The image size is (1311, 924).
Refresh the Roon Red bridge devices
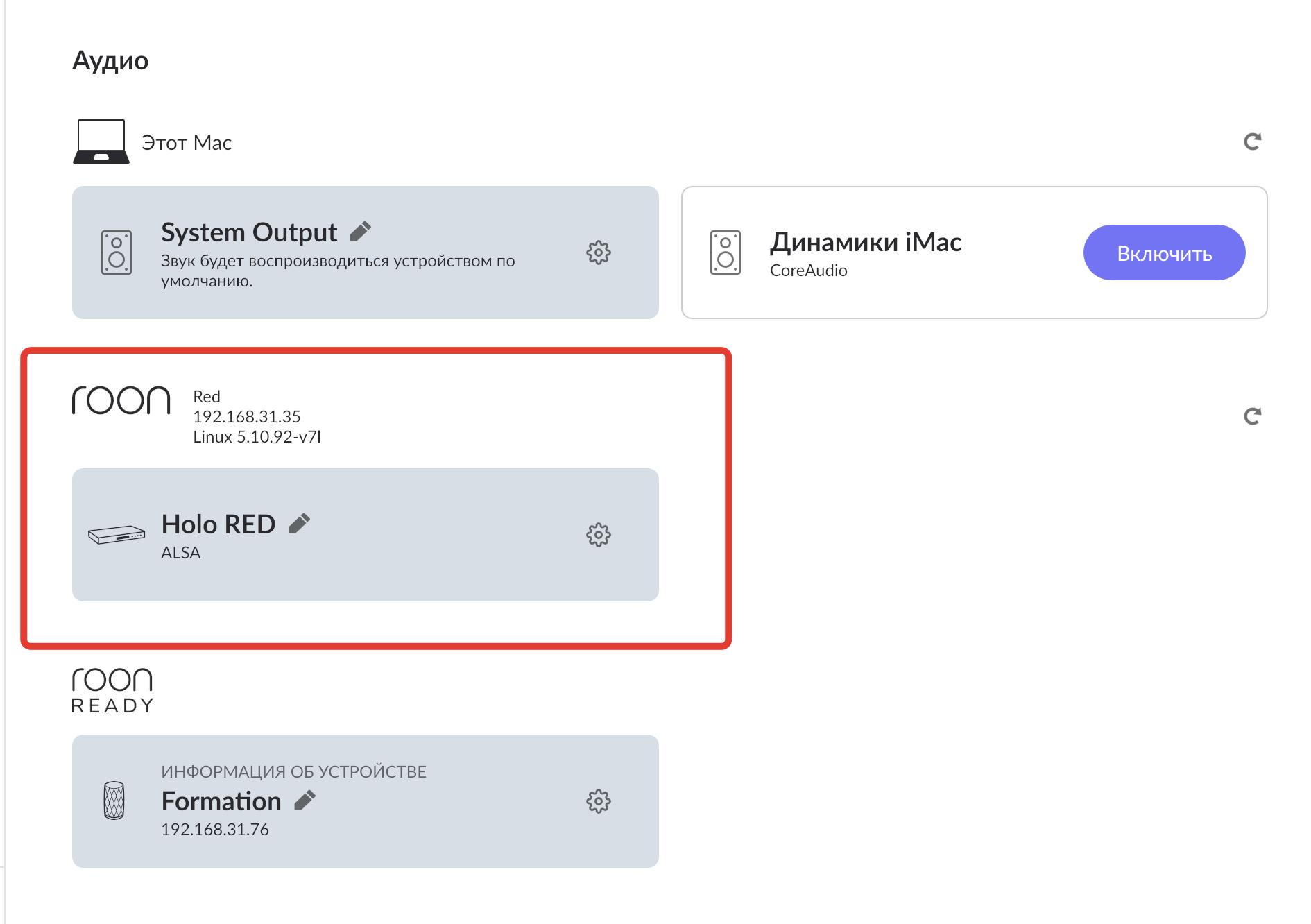pyautogui.click(x=1252, y=416)
